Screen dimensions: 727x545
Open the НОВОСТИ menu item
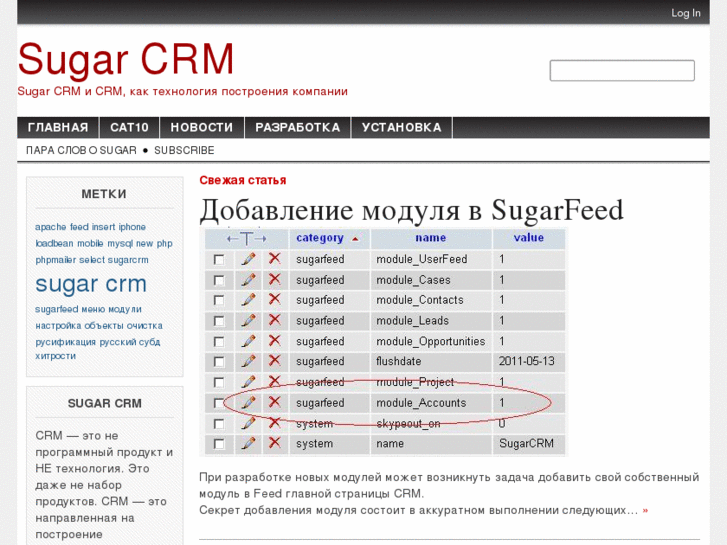click(202, 128)
